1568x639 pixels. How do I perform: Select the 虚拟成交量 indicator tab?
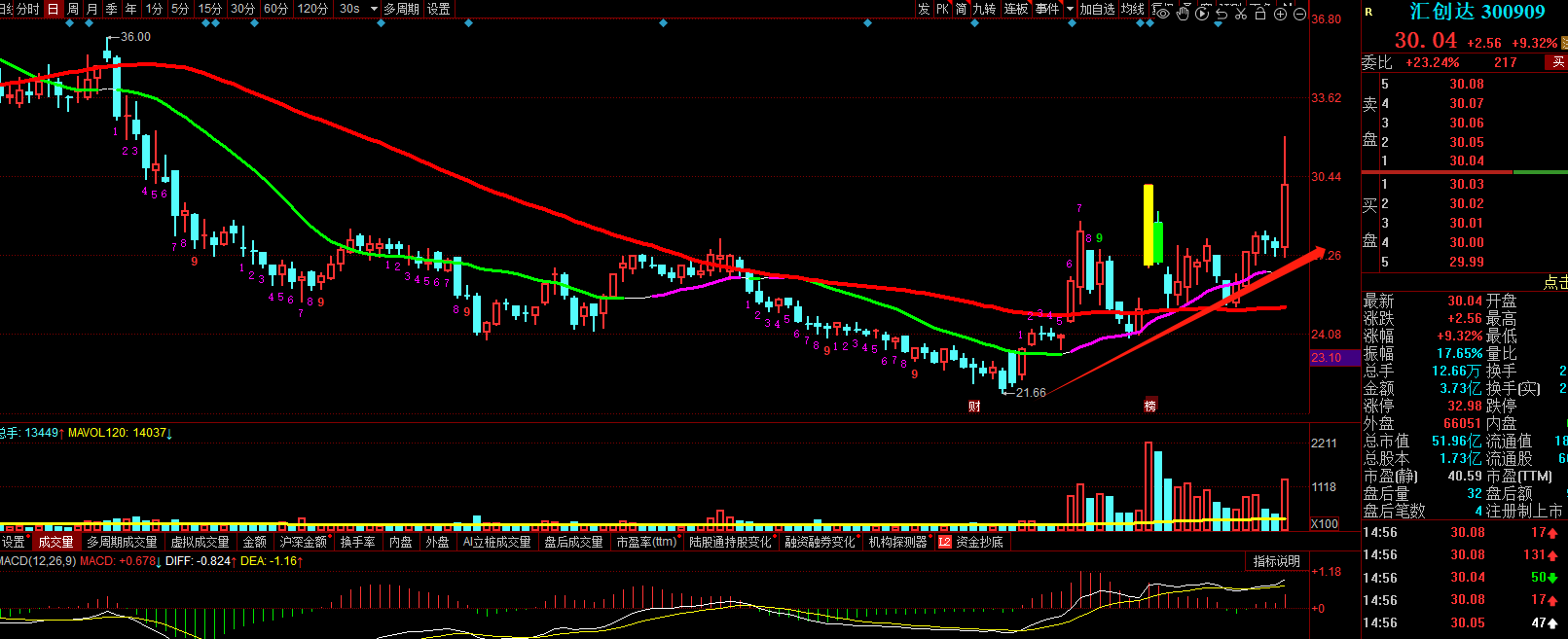(x=200, y=542)
